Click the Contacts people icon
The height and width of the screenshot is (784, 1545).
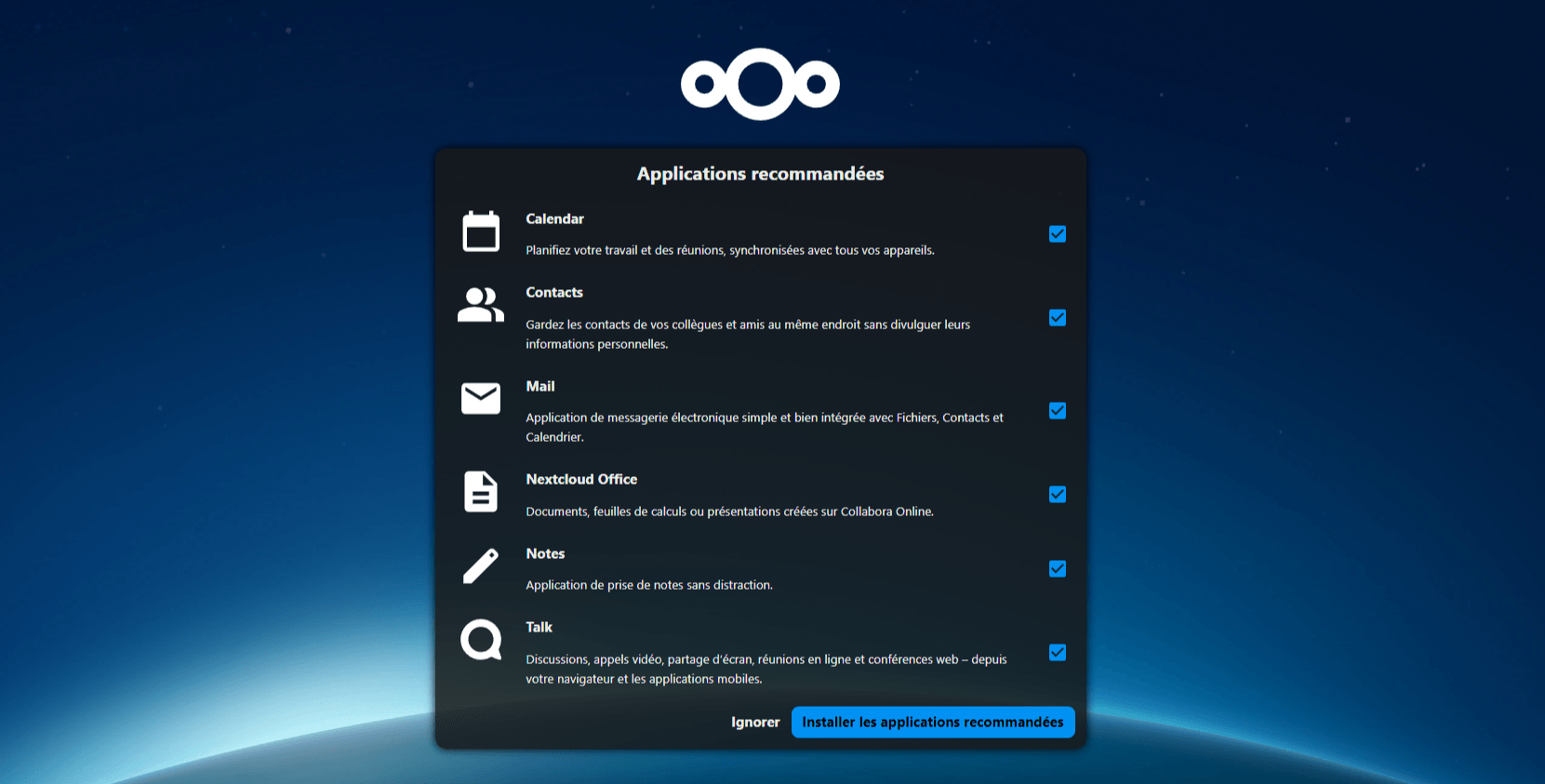(481, 305)
